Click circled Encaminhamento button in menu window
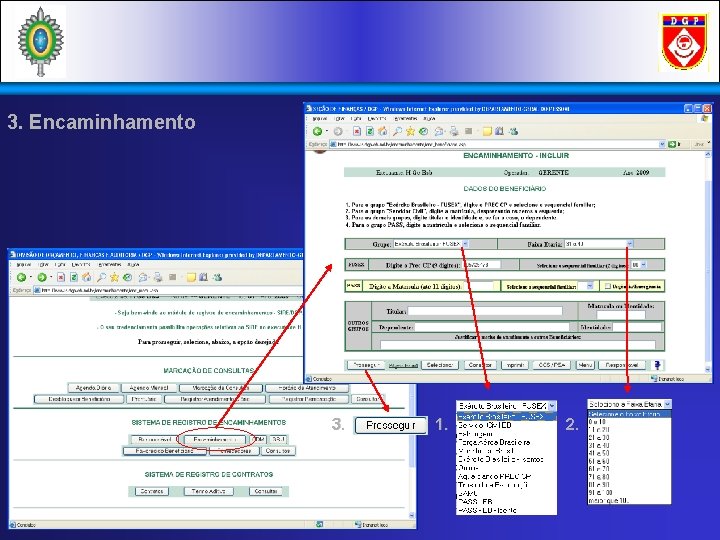 tap(215, 439)
